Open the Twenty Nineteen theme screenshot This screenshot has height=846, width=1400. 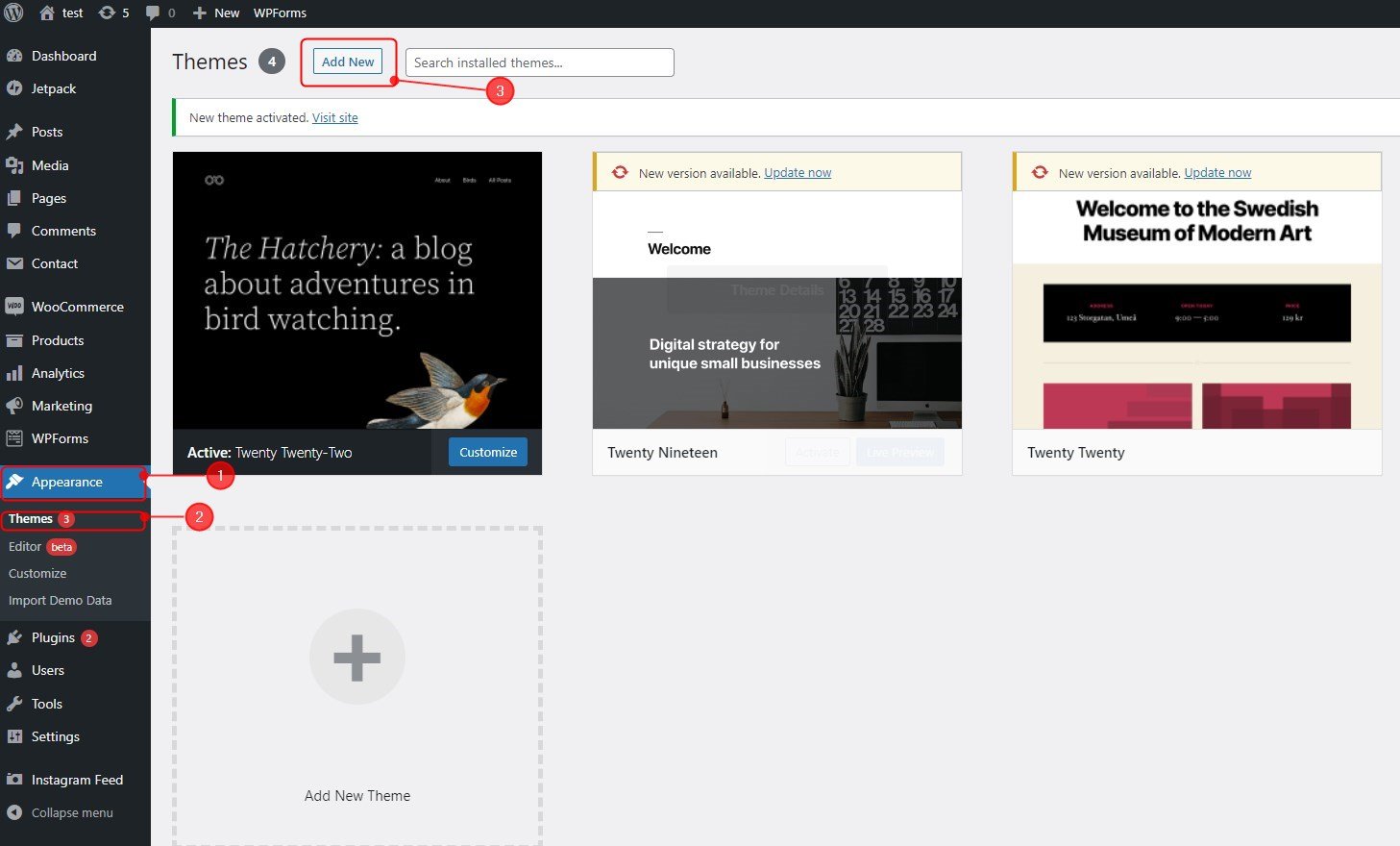(x=777, y=310)
